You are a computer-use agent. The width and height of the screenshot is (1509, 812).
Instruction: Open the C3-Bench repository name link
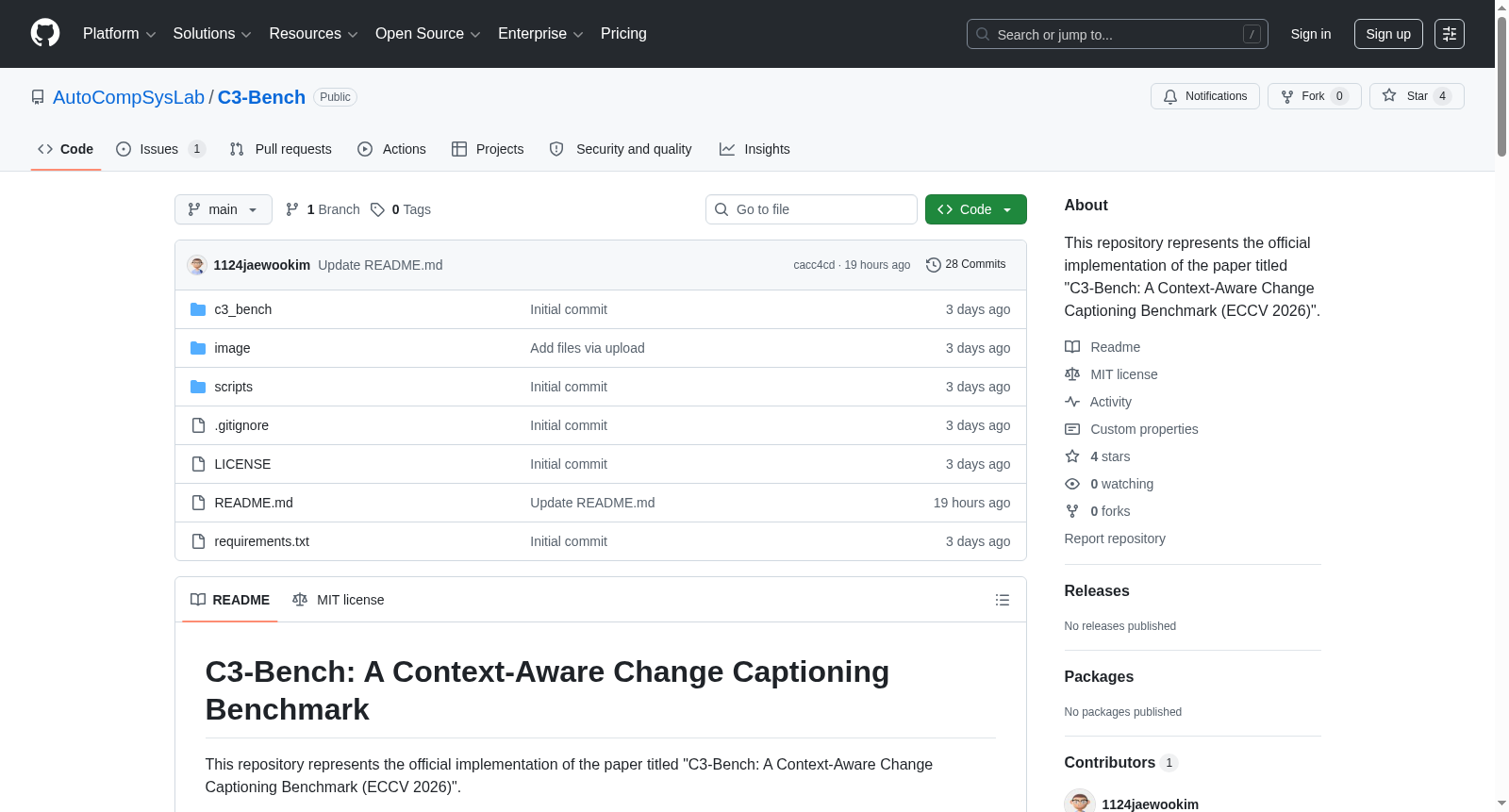click(261, 97)
